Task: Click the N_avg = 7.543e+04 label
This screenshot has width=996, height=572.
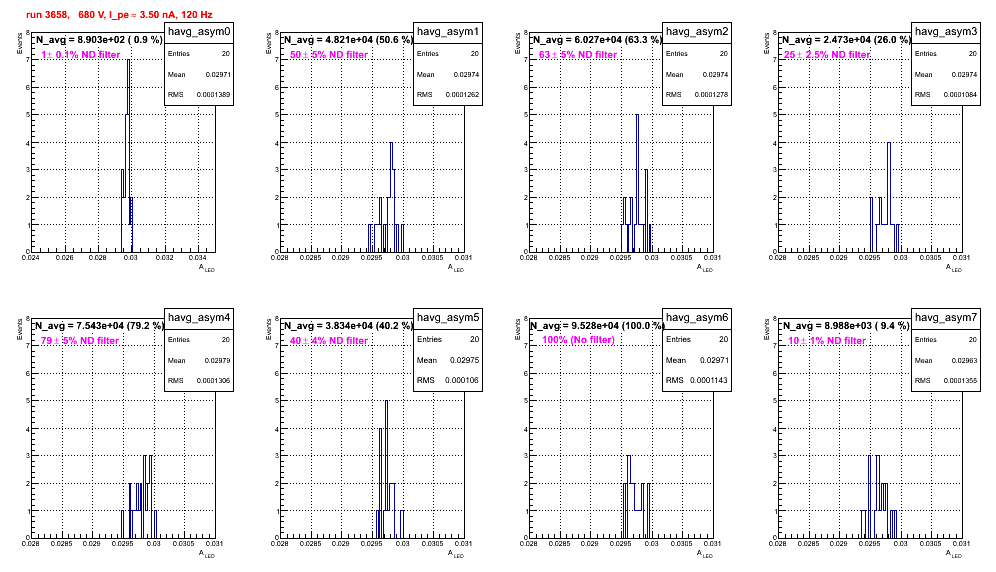Action: point(98,325)
